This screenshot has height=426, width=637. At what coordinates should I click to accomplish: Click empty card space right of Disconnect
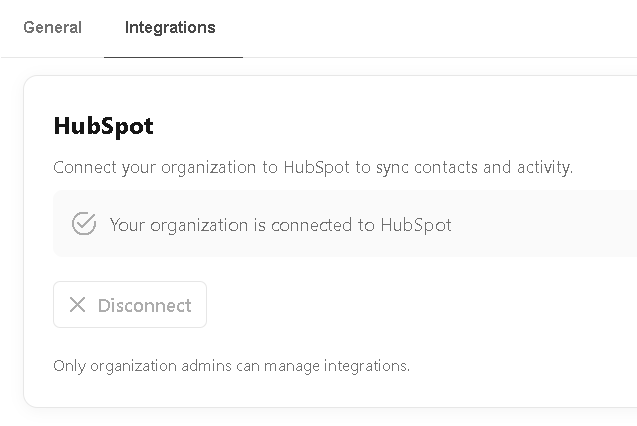click(420, 305)
